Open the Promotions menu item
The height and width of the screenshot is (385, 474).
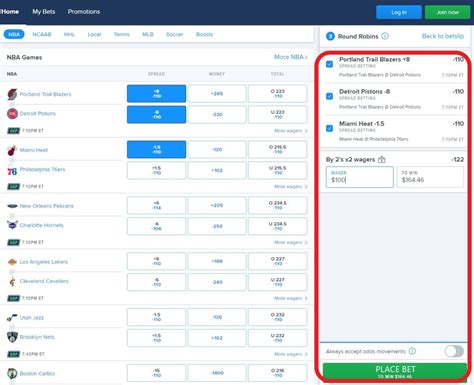tap(84, 12)
